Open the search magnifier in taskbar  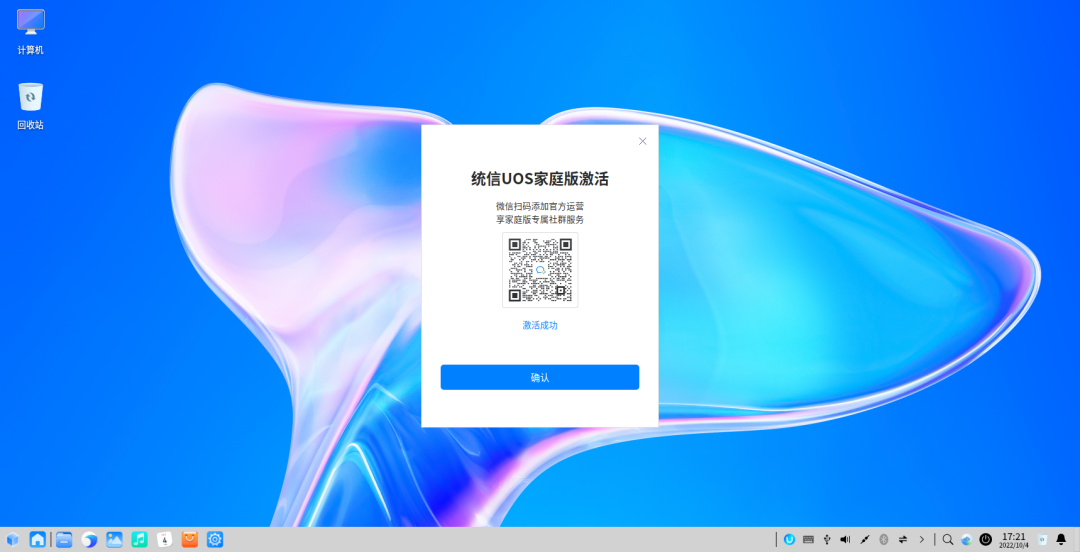point(948,540)
